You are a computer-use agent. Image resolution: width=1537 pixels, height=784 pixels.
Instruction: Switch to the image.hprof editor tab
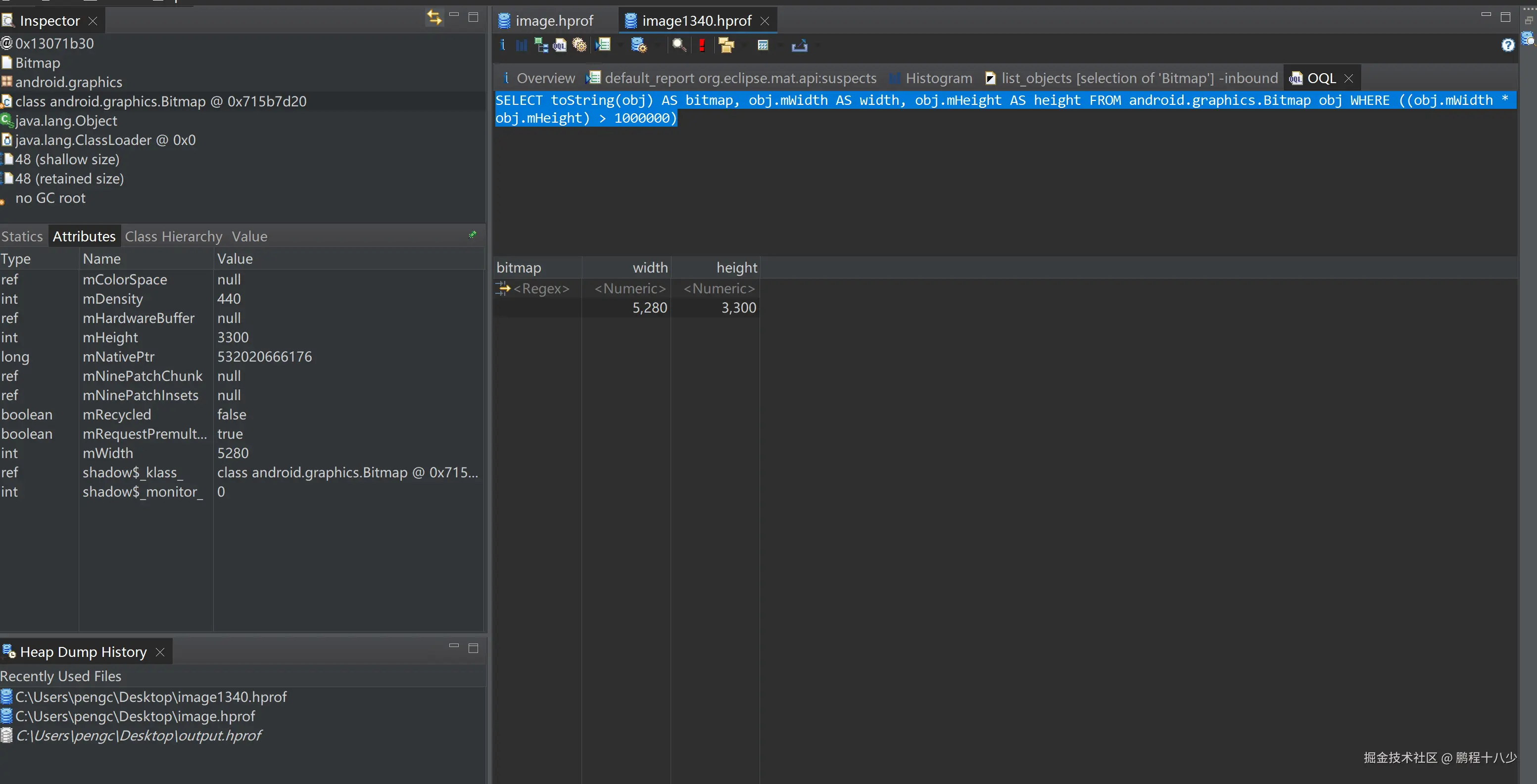[553, 21]
